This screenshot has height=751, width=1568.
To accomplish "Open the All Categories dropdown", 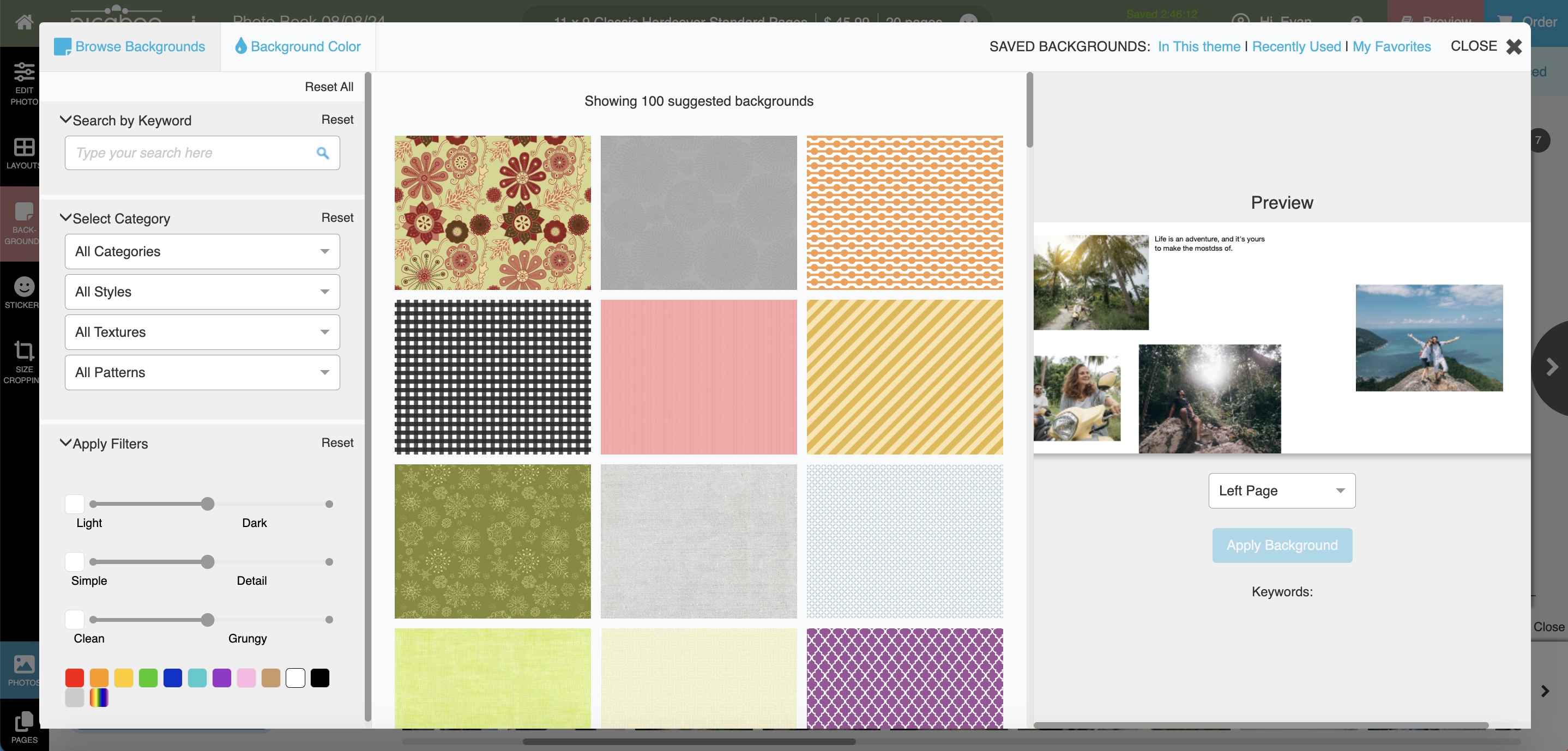I will pyautogui.click(x=202, y=251).
